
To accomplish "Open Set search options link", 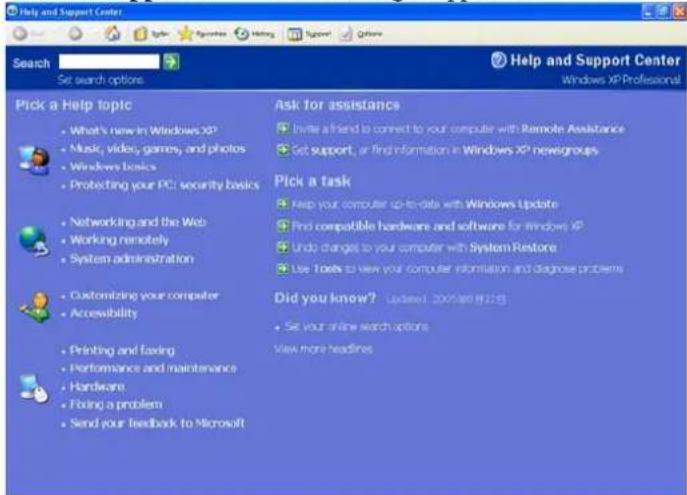I will pos(100,80).
